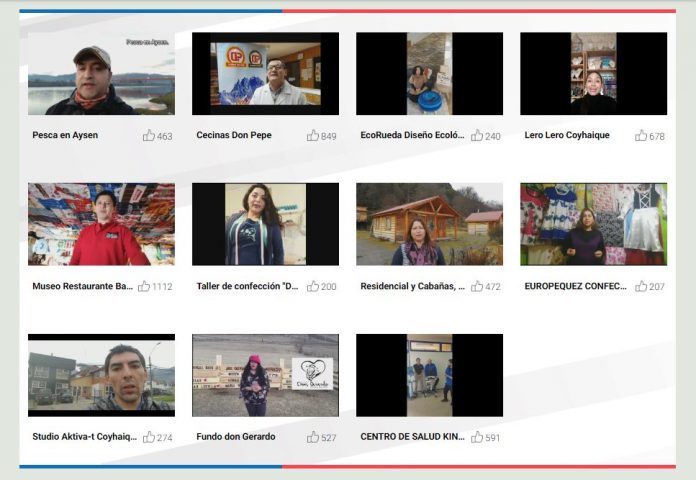Like the Studio Aktiva-t Coyhaiq... video

pyautogui.click(x=149, y=437)
